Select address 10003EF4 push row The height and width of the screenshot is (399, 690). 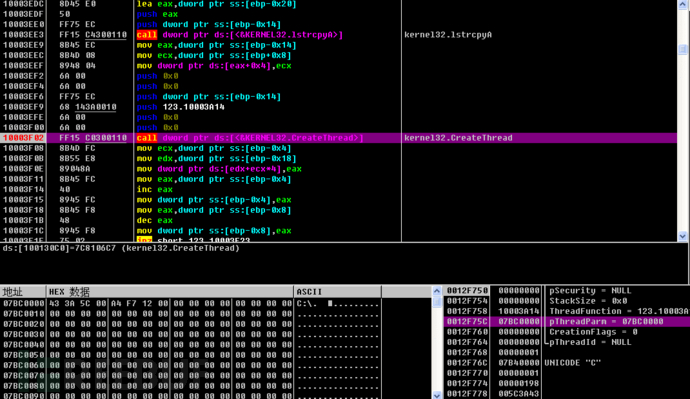tap(23, 86)
